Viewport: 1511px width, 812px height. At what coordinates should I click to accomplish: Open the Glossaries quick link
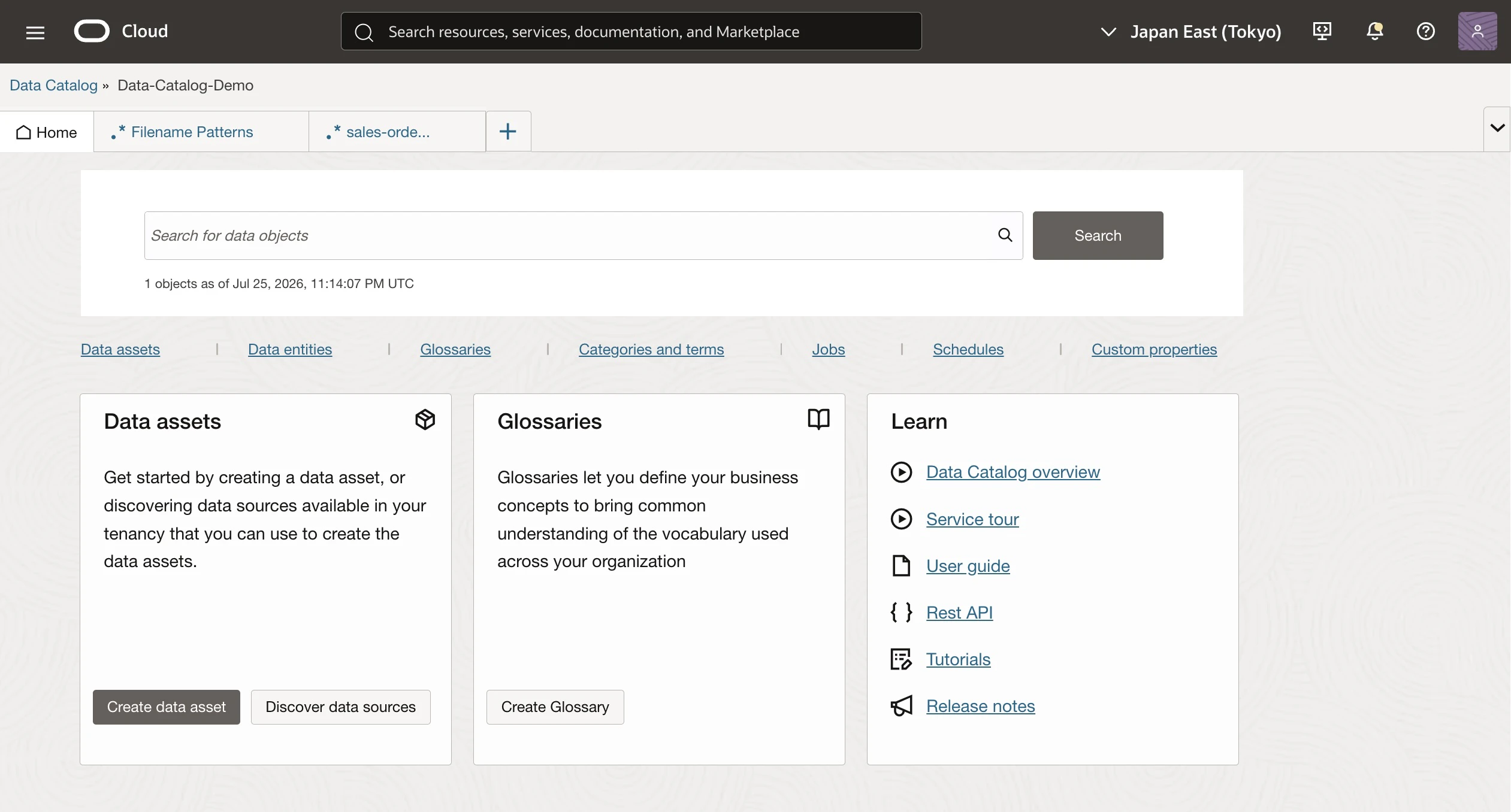click(455, 349)
